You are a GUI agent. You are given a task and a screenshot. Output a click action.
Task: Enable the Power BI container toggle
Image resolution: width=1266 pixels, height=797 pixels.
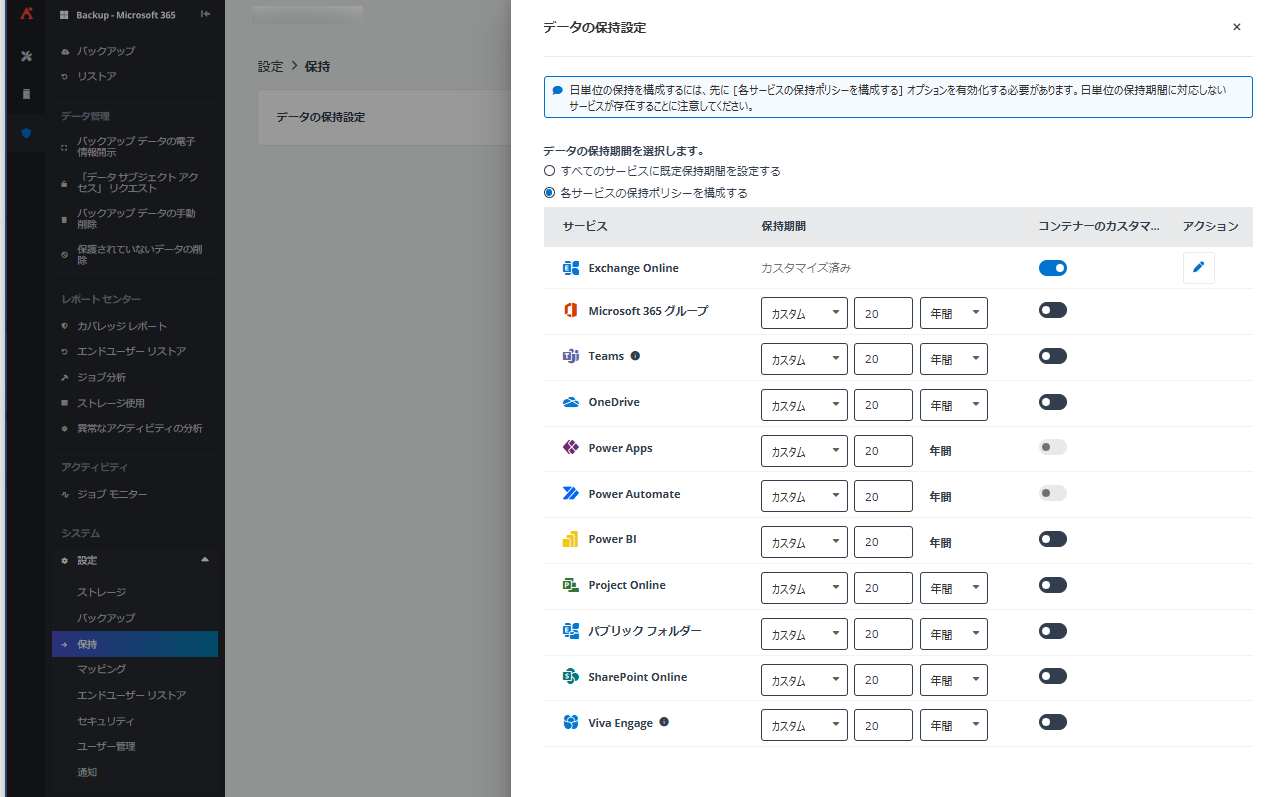(1053, 539)
